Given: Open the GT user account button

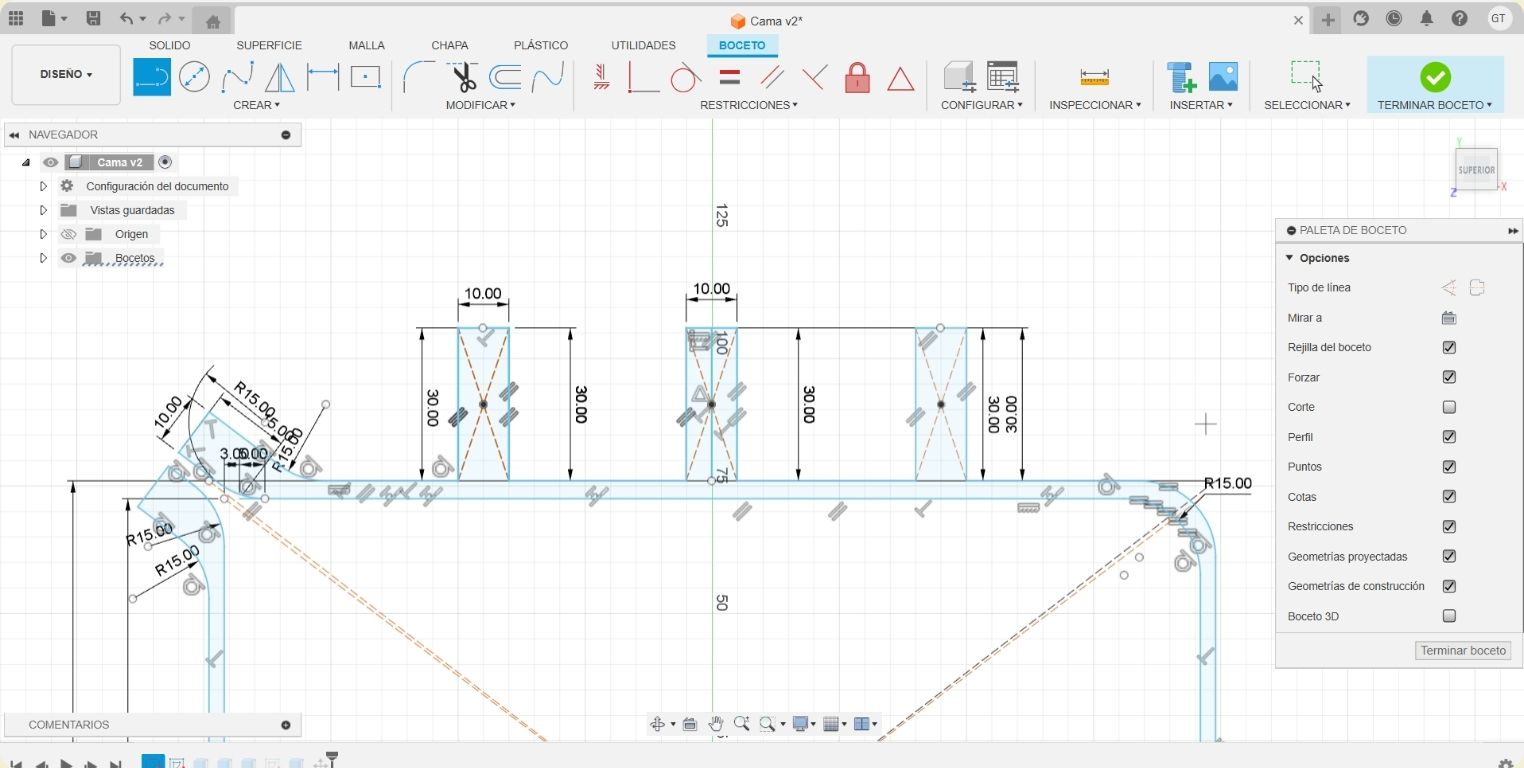Looking at the screenshot, I should click(1499, 18).
